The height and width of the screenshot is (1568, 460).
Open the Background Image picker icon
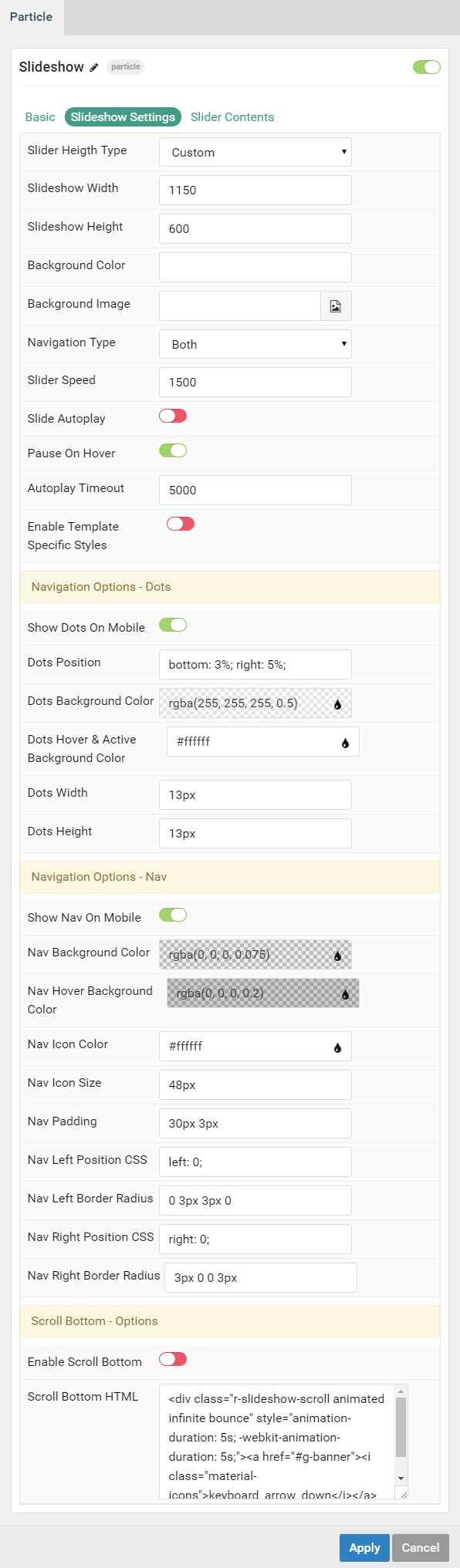point(336,306)
